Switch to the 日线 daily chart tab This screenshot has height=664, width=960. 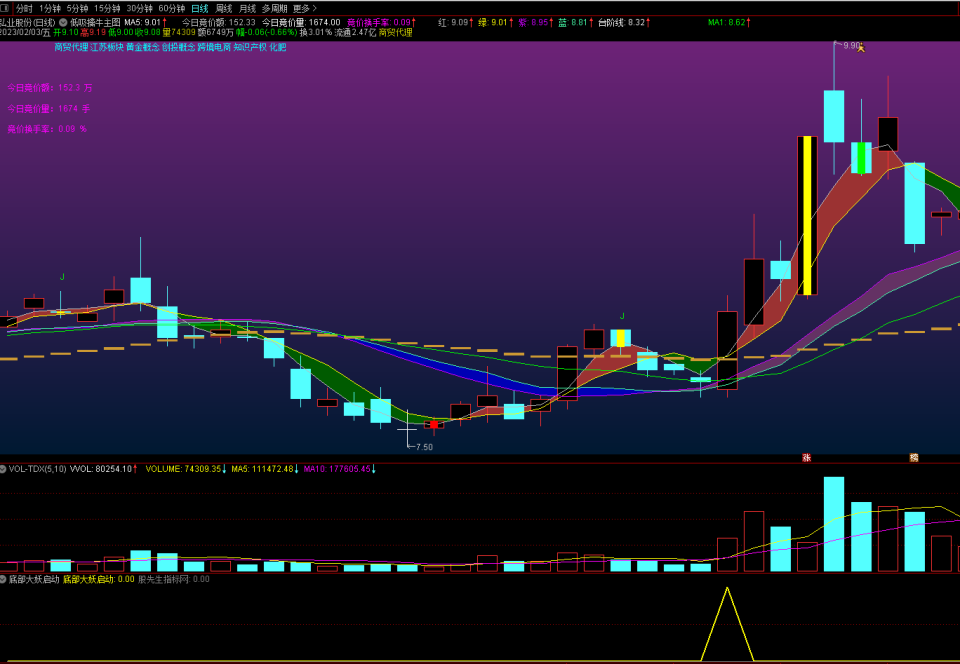200,9
